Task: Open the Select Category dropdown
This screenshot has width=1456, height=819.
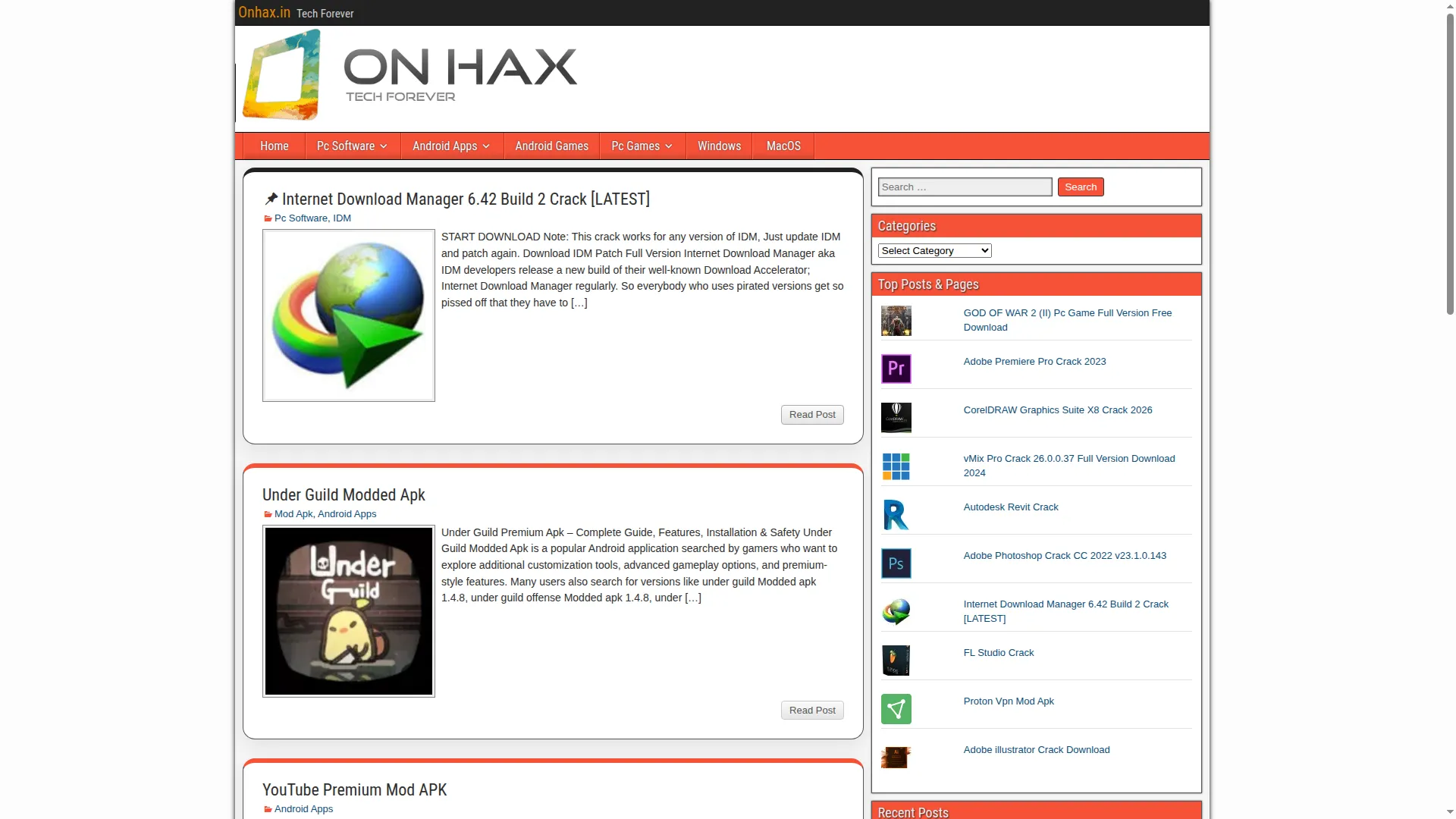Action: tap(934, 251)
